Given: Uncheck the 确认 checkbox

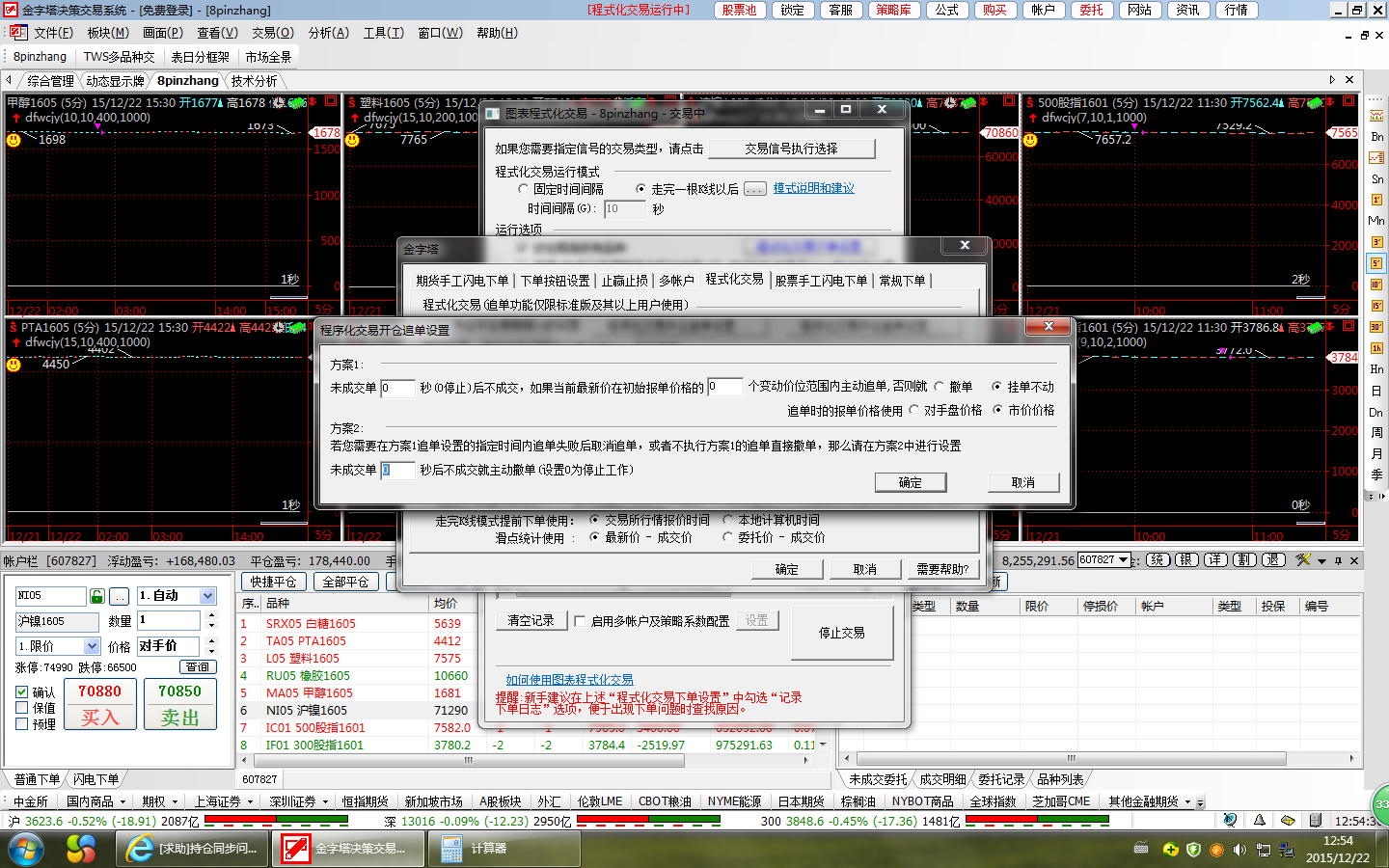Looking at the screenshot, I should click(x=22, y=692).
